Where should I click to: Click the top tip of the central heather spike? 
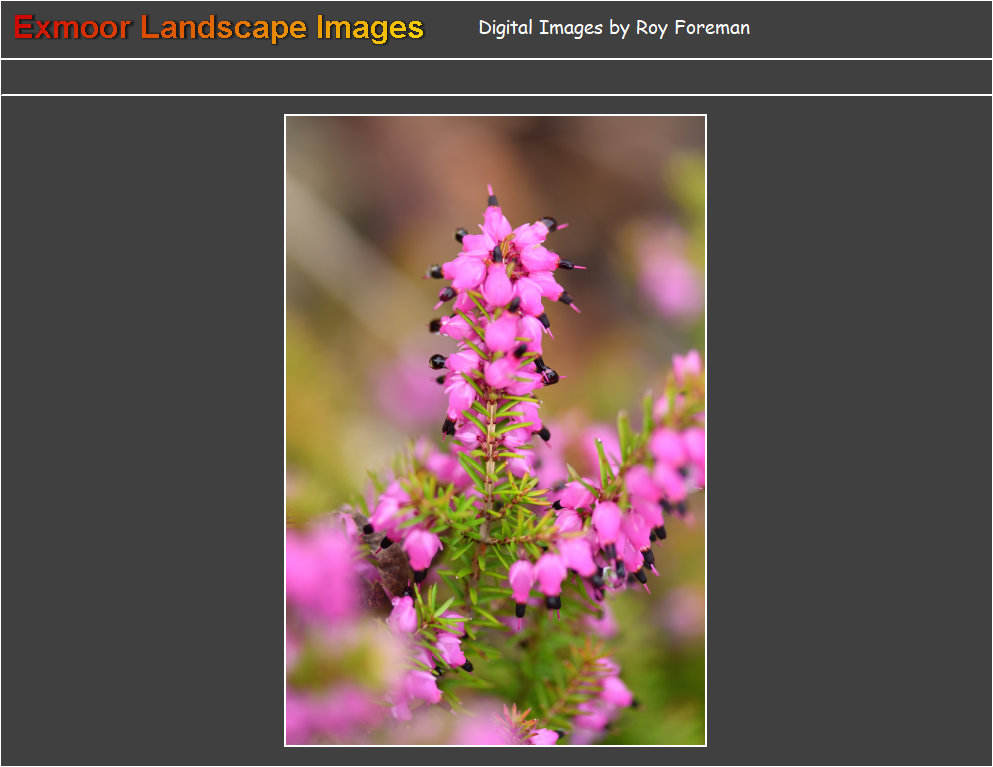click(491, 193)
